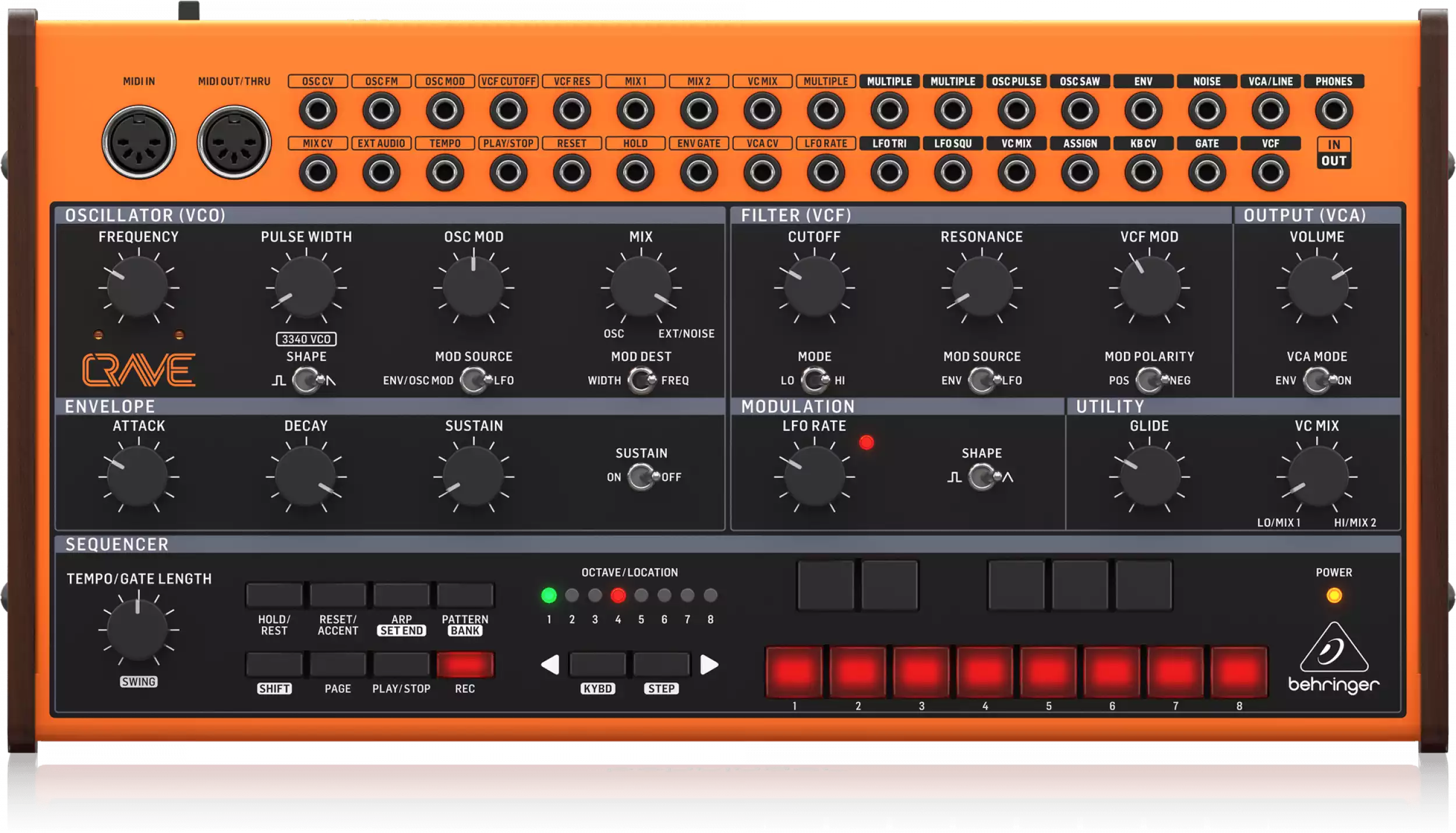Click the OSC PULSE output jack
This screenshot has width=1456, height=833.
click(1016, 110)
